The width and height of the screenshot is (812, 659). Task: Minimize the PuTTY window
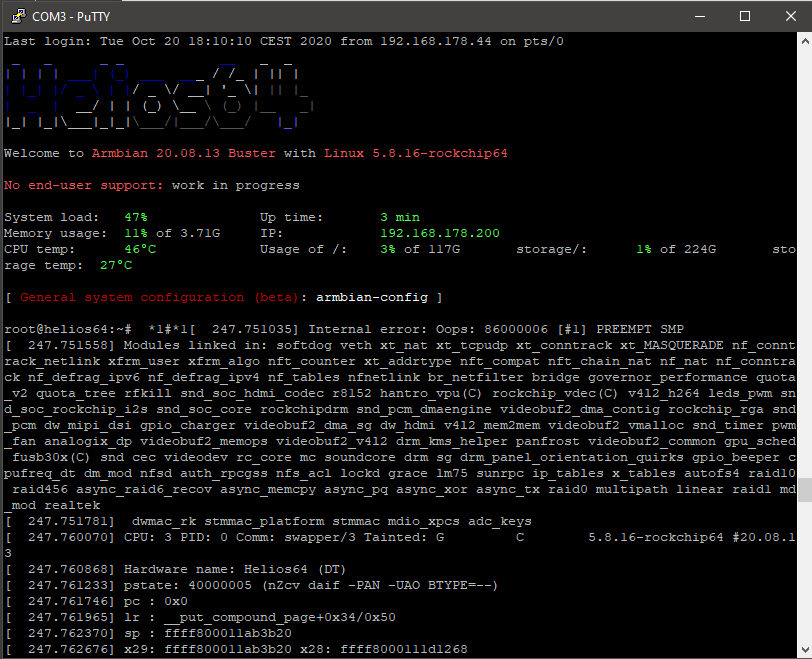700,16
